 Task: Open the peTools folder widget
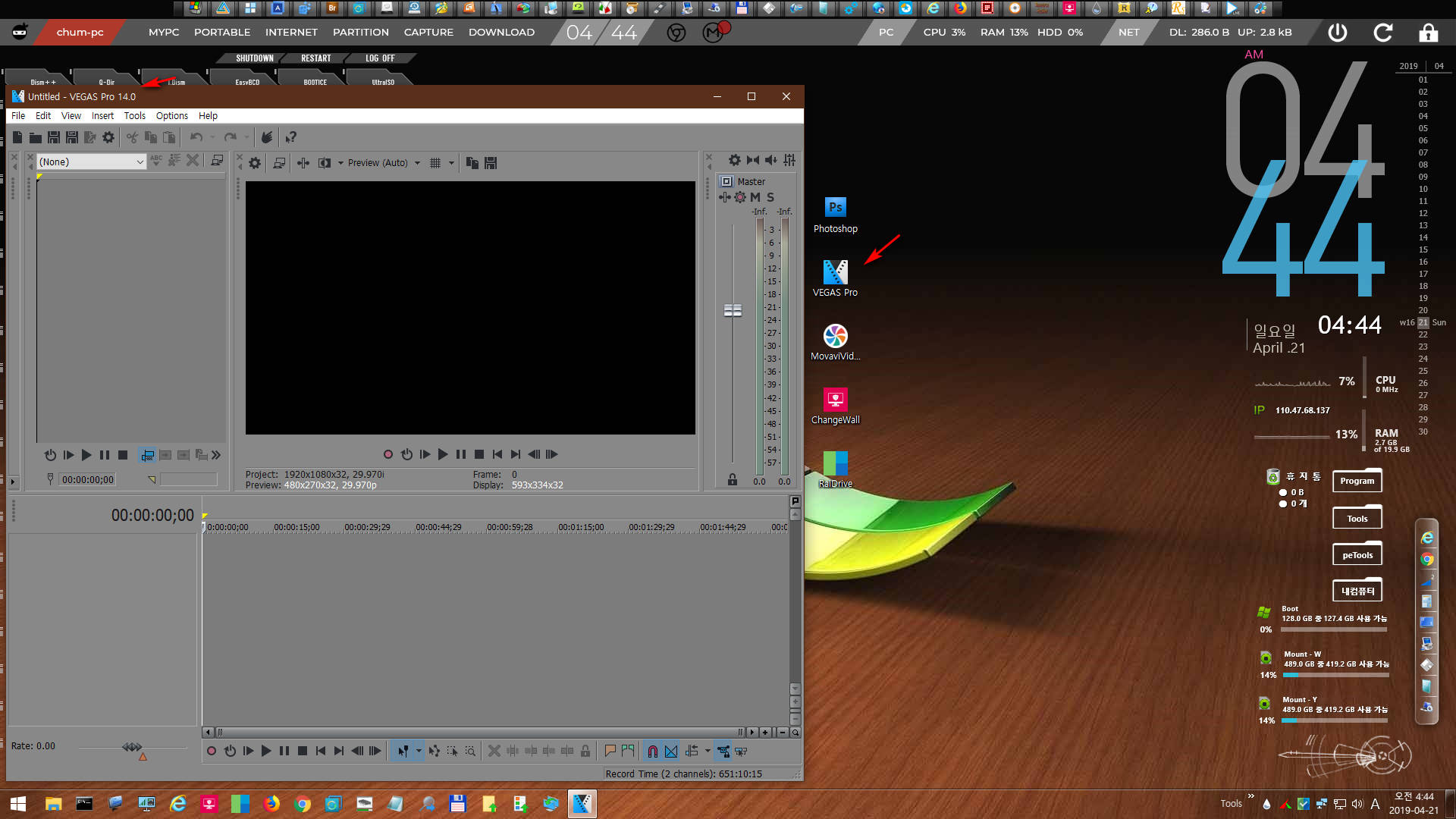pyautogui.click(x=1357, y=554)
